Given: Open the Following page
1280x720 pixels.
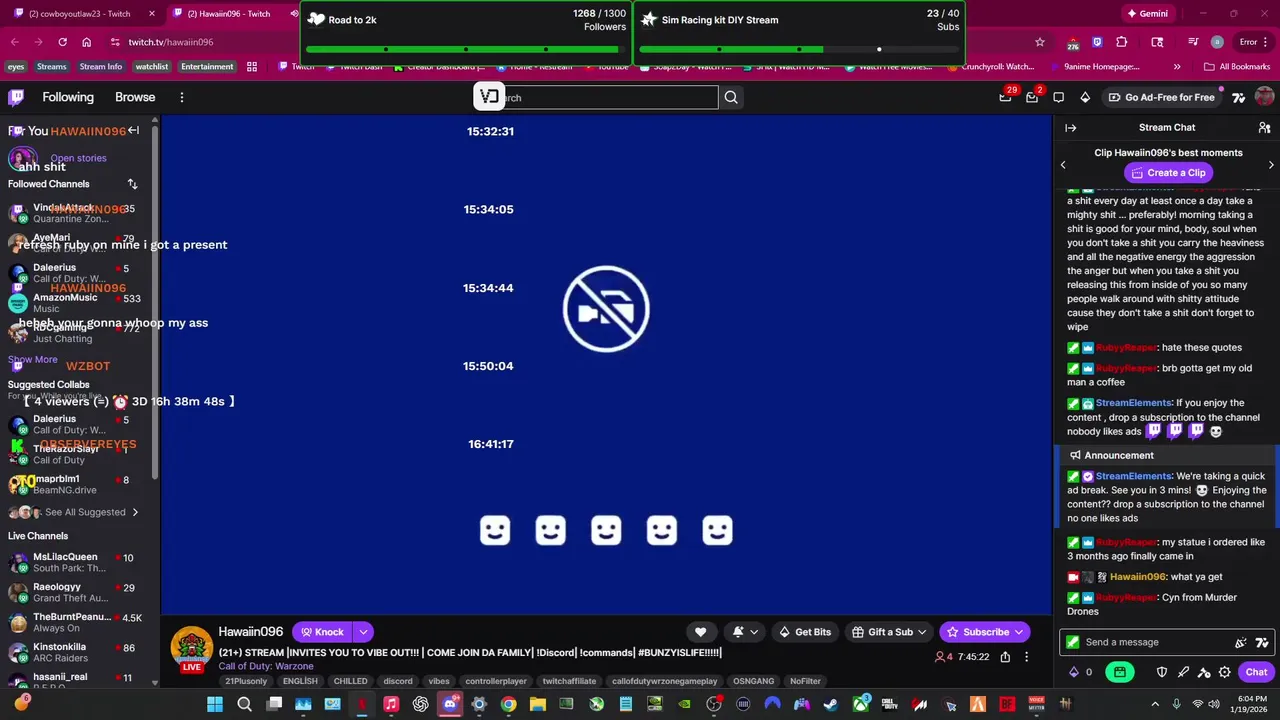Looking at the screenshot, I should pos(68,97).
